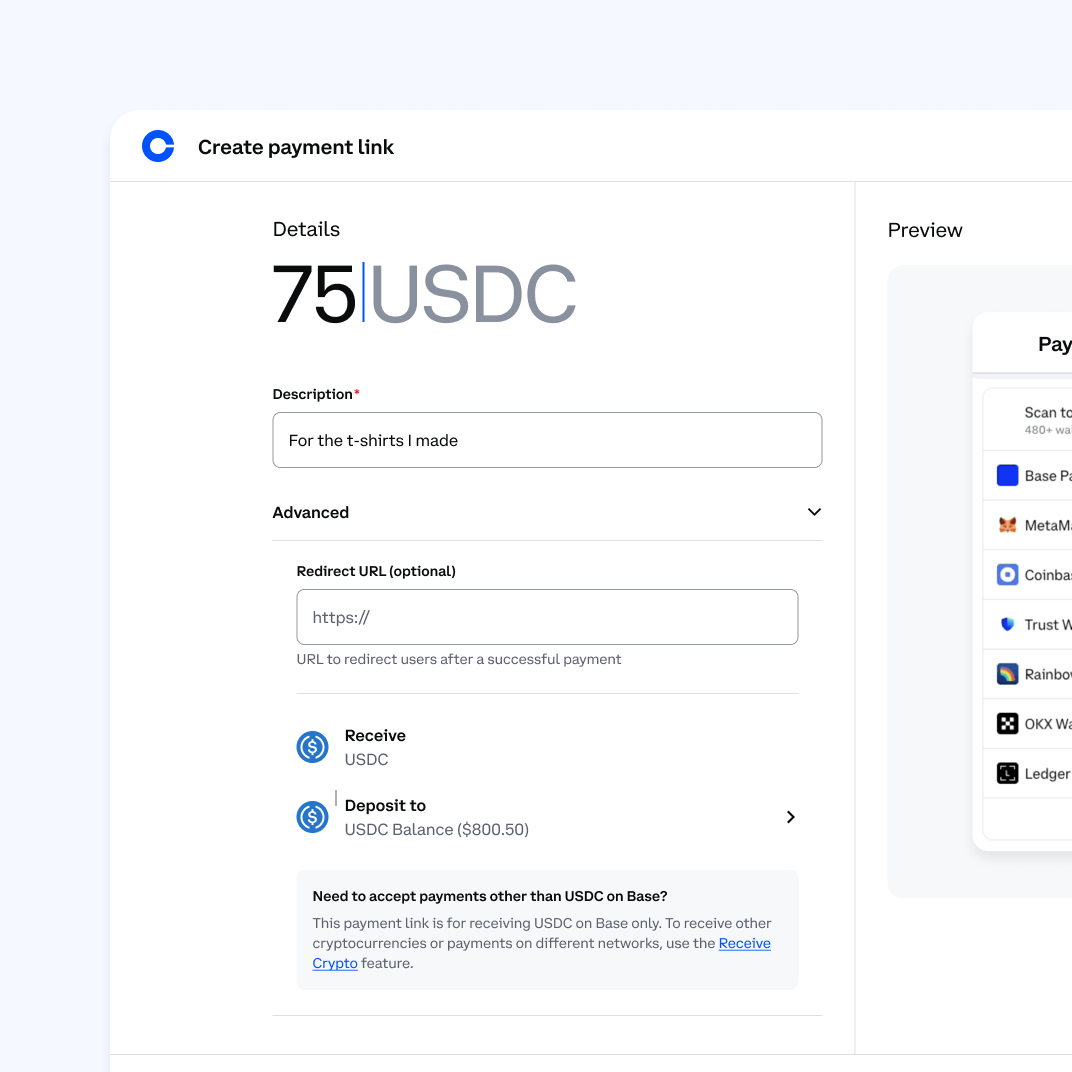Click the greyed USDC currency label
The height and width of the screenshot is (1072, 1072).
point(472,294)
